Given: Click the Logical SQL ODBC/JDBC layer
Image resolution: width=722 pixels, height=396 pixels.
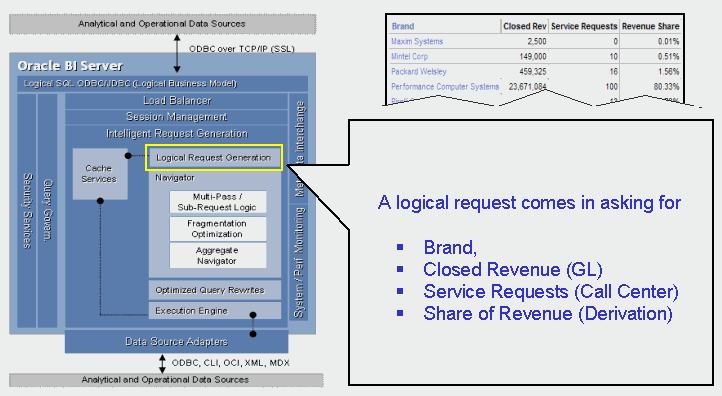Looking at the screenshot, I should coord(163,84).
